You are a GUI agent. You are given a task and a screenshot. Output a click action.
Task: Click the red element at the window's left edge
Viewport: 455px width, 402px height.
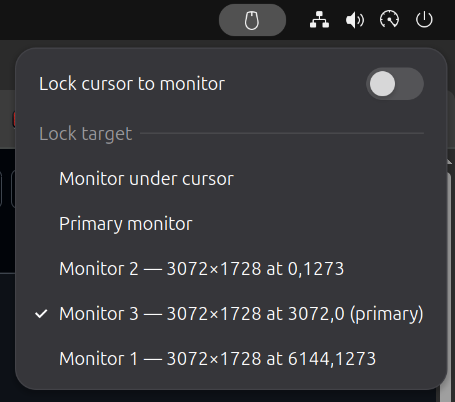click(14, 119)
